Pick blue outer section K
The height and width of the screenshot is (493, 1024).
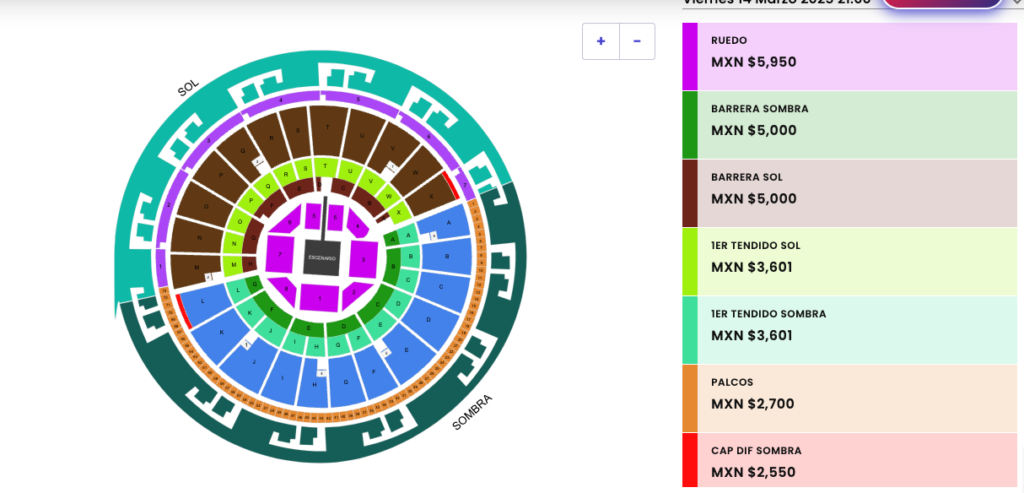(x=222, y=332)
